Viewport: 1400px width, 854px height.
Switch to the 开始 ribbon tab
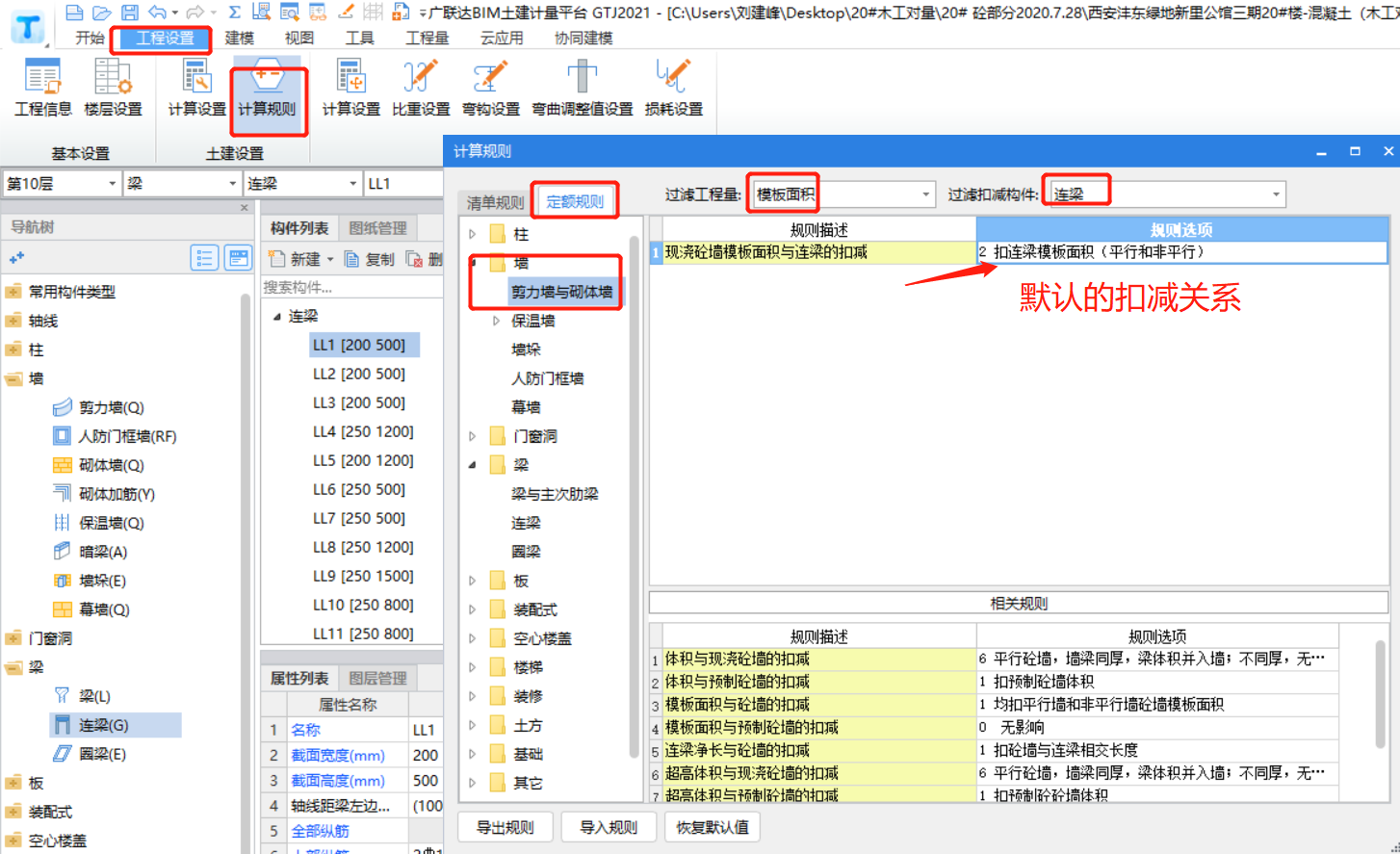(90, 38)
